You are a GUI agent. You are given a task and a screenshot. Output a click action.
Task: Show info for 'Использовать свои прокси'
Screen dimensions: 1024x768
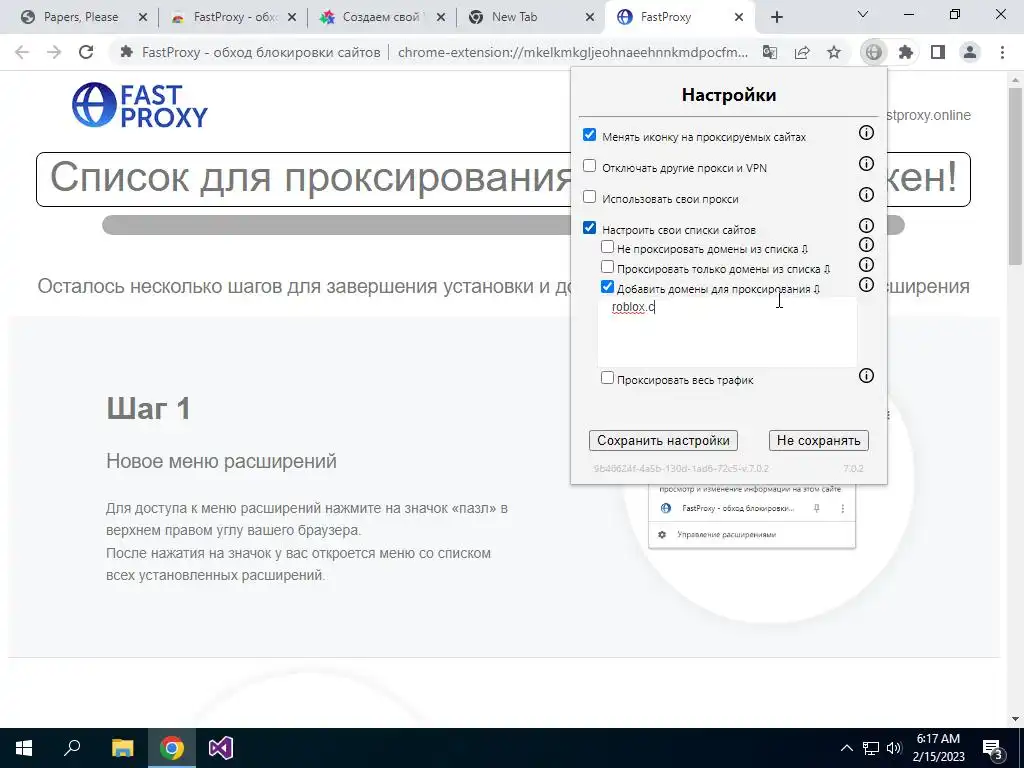(x=866, y=194)
